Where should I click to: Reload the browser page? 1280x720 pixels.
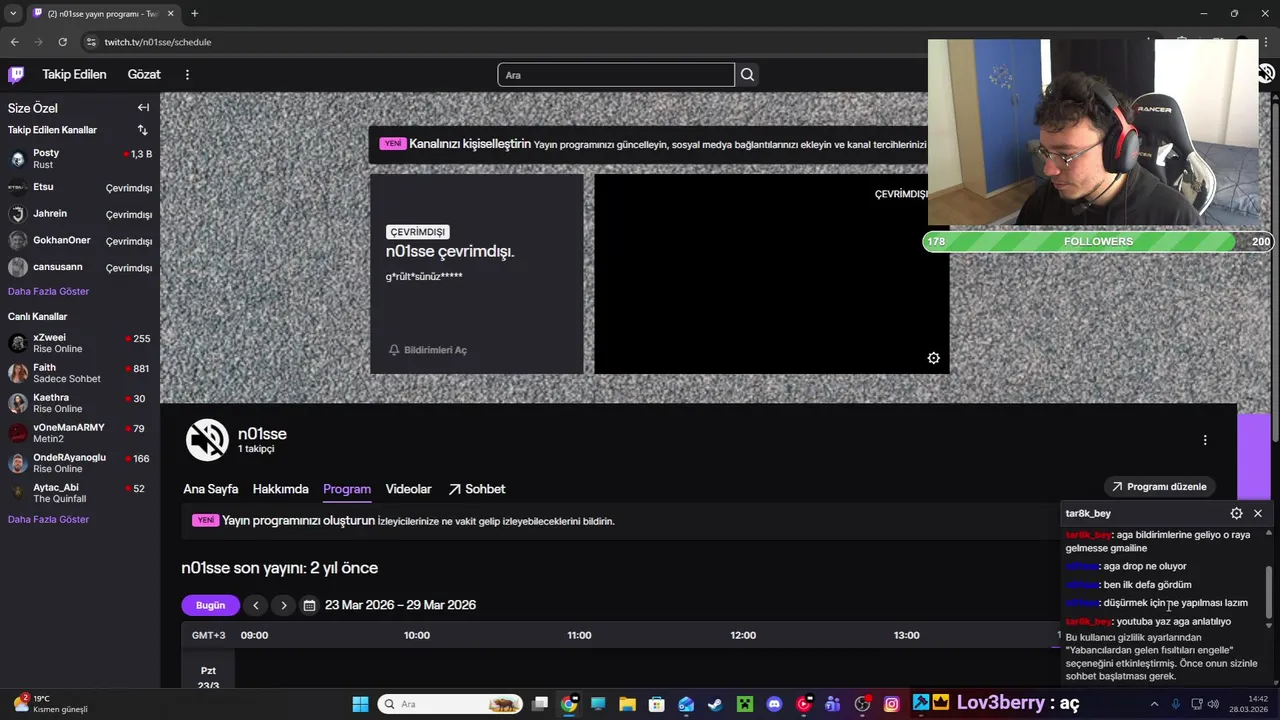tap(62, 42)
